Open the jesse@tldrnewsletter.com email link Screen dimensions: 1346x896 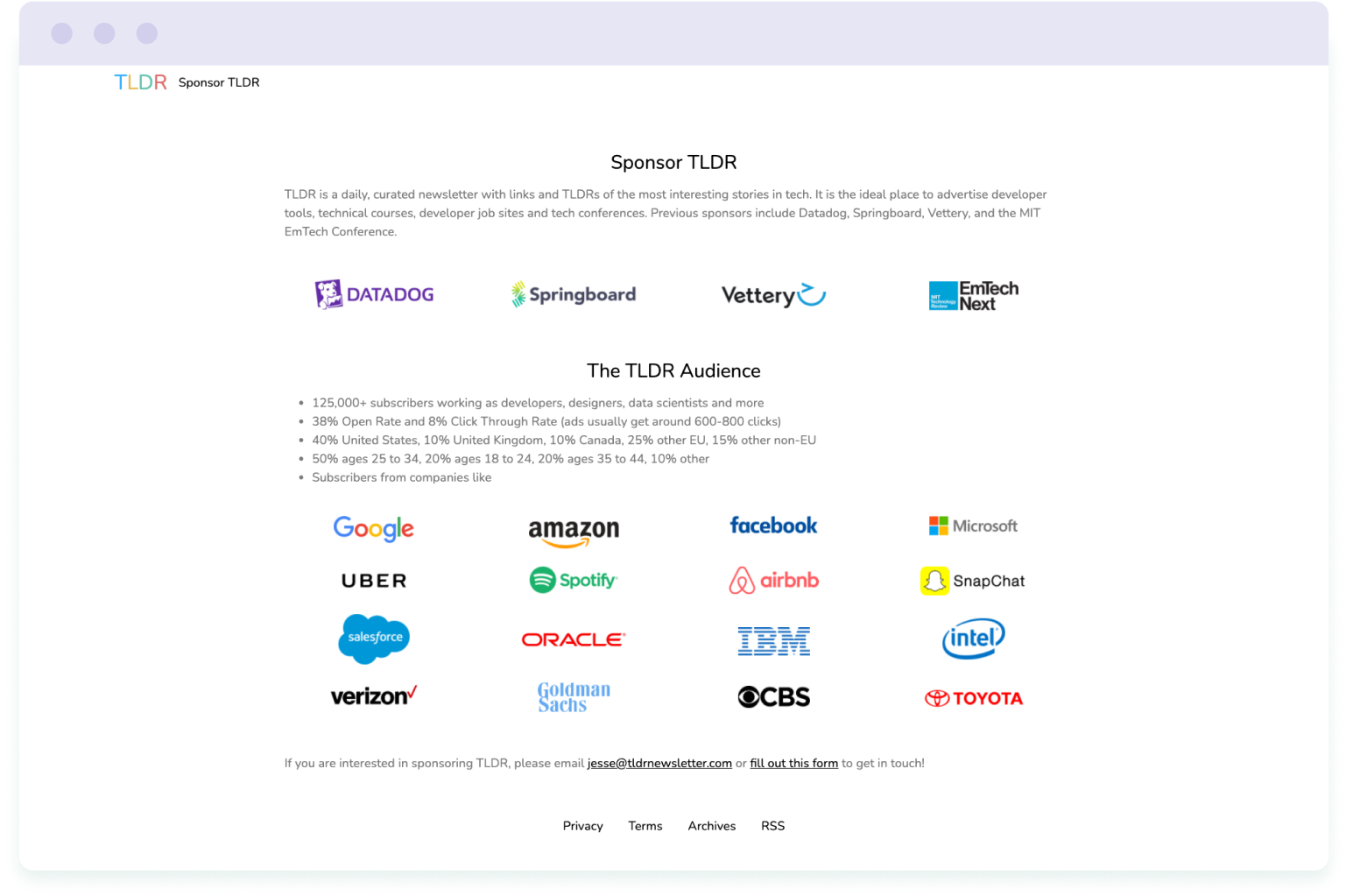coord(659,763)
